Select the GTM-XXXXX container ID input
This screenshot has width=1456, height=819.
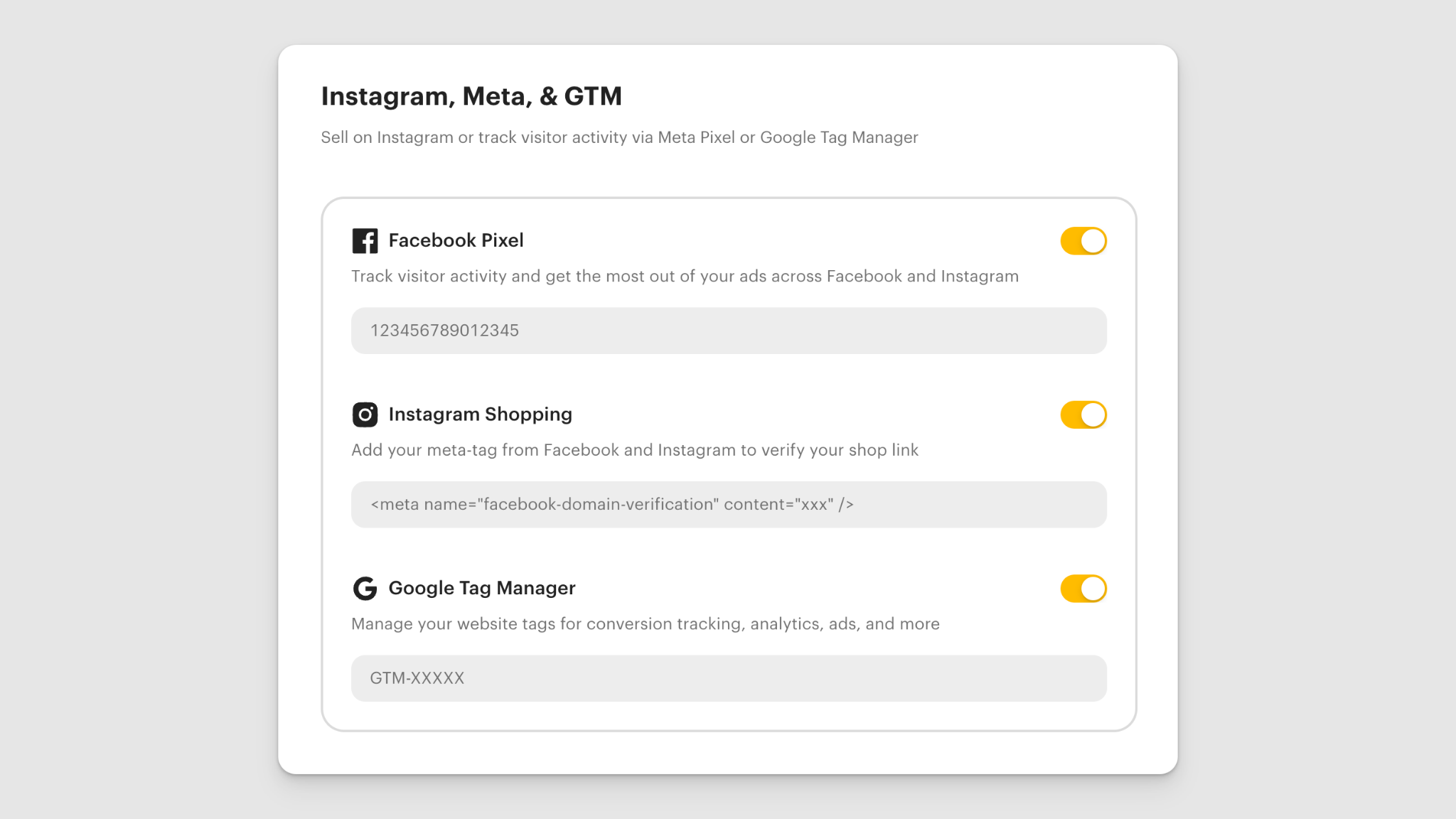[728, 678]
